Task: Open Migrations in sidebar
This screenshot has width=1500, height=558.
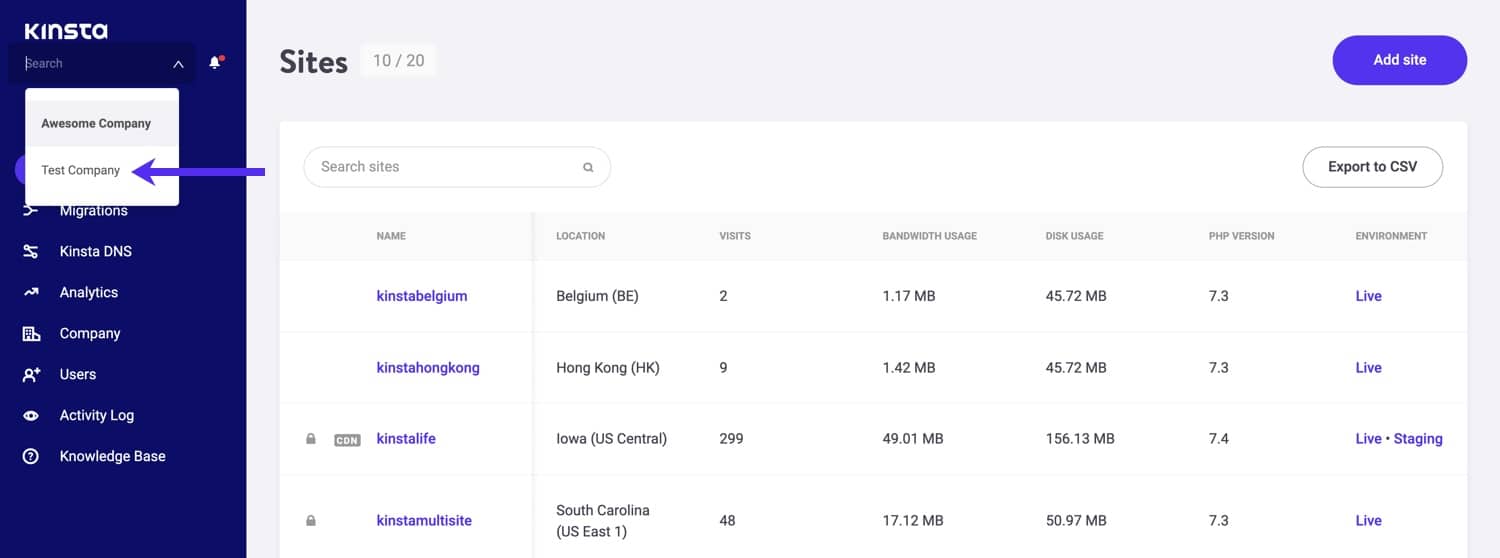Action: (x=94, y=210)
